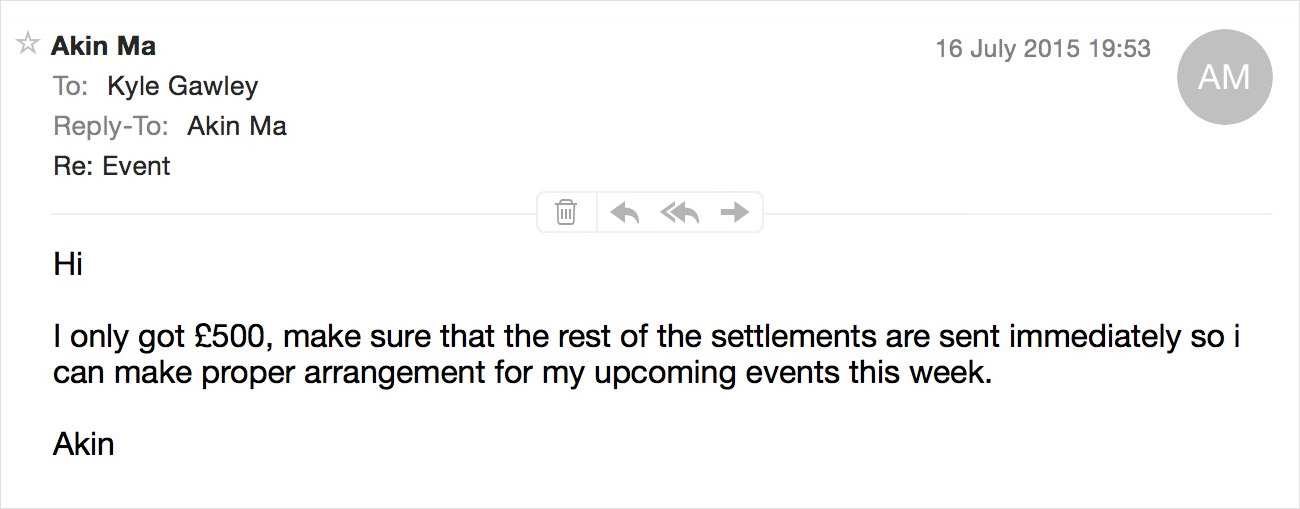The width and height of the screenshot is (1300, 509).
Task: Toggle the star next to Akin Ma
Action: tap(28, 44)
